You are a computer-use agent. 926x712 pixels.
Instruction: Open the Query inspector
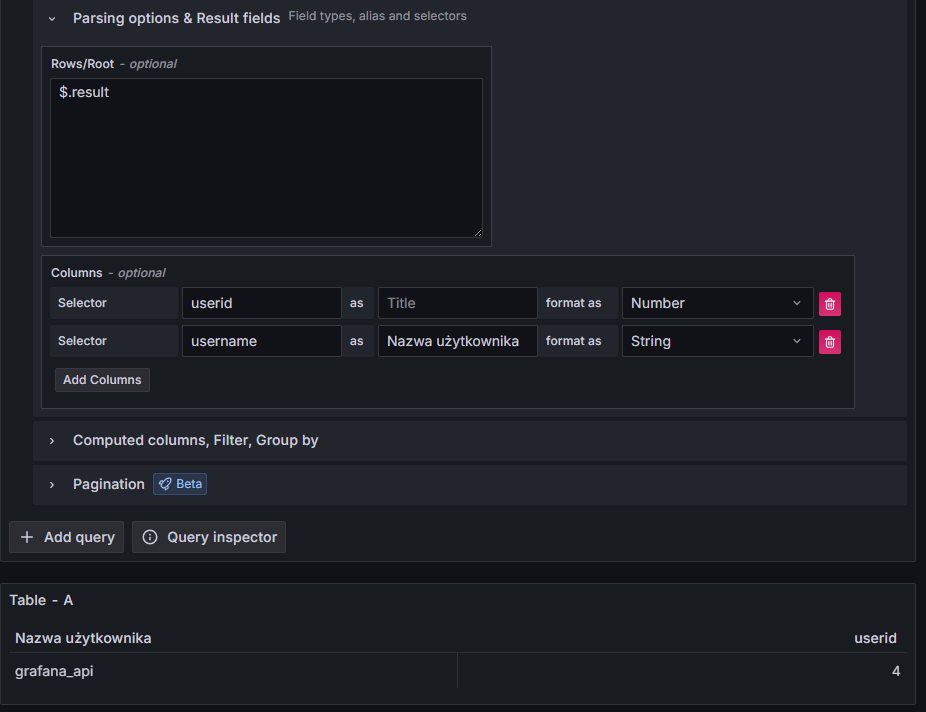[209, 537]
